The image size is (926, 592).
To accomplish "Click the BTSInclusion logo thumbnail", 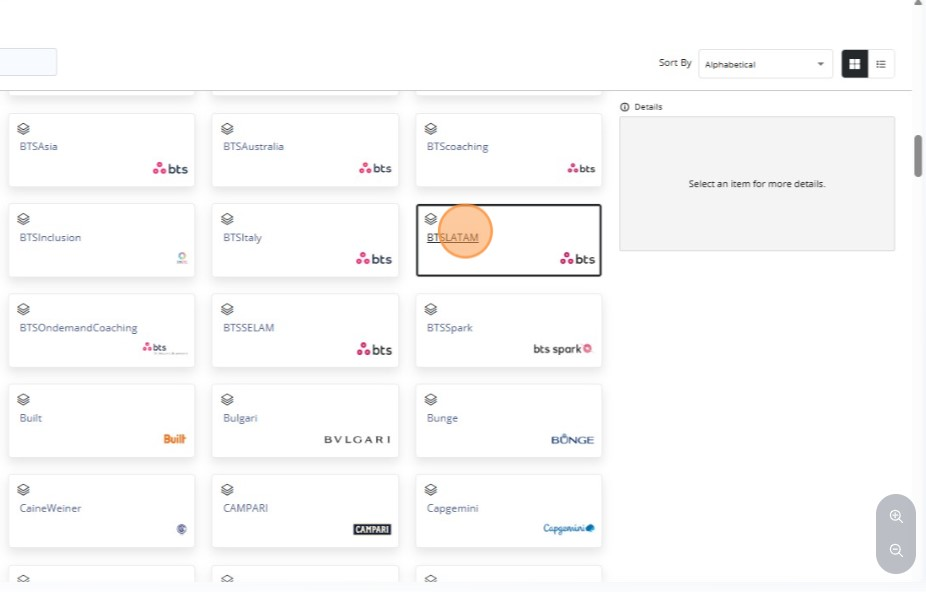I will 182,258.
